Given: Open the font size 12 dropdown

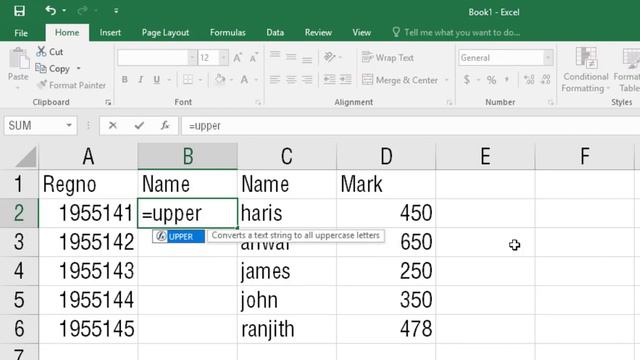Looking at the screenshot, I should point(223,58).
